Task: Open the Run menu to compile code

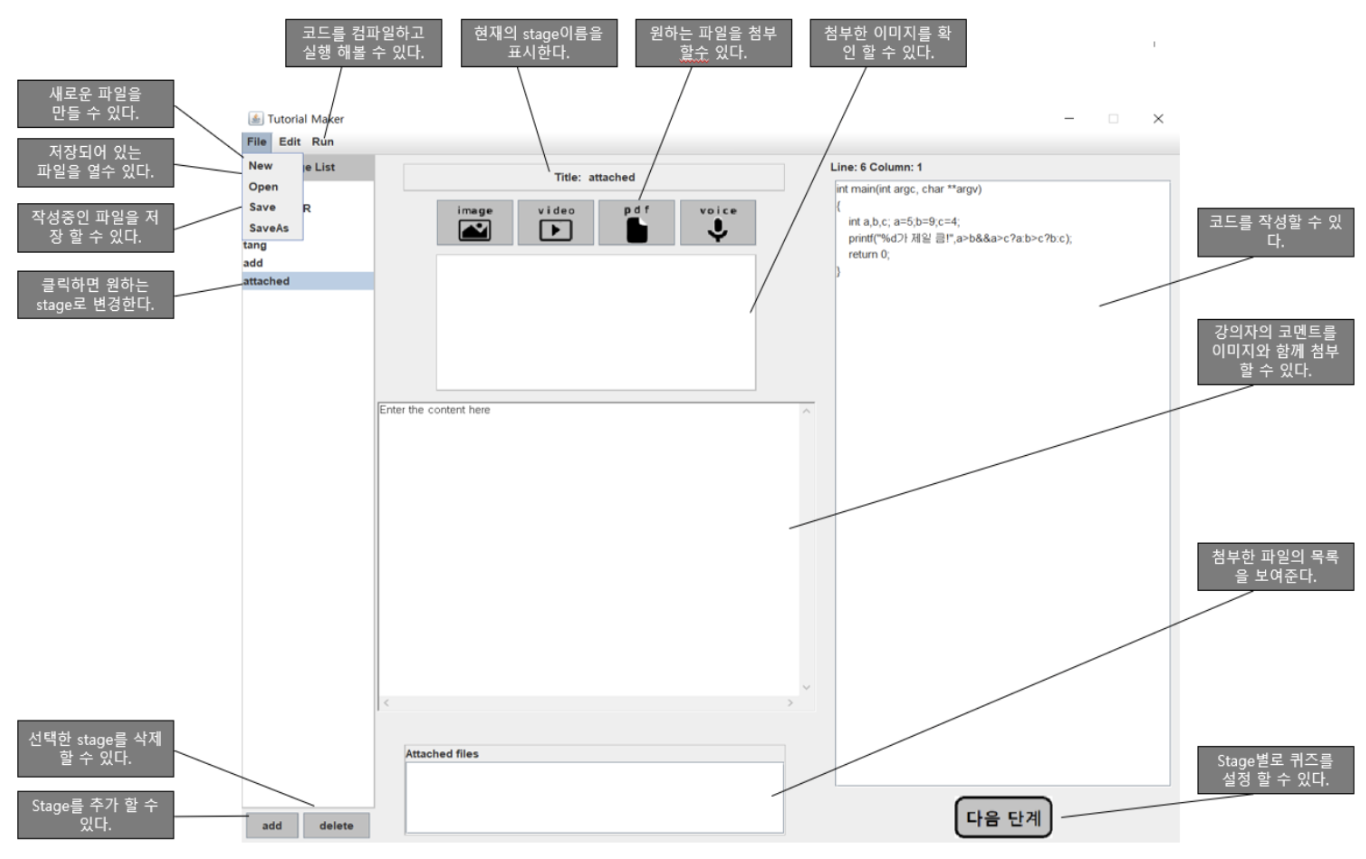Action: click(x=323, y=141)
